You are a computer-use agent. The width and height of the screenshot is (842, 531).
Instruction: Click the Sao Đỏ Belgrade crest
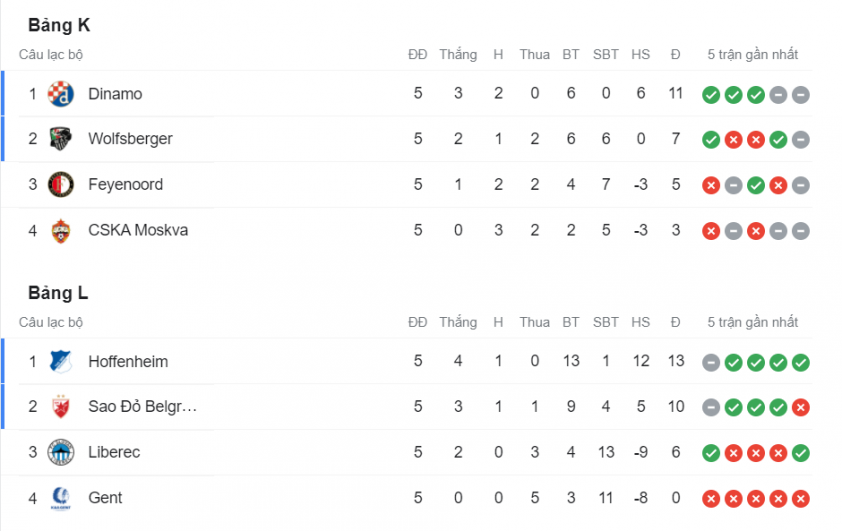pyautogui.click(x=61, y=407)
